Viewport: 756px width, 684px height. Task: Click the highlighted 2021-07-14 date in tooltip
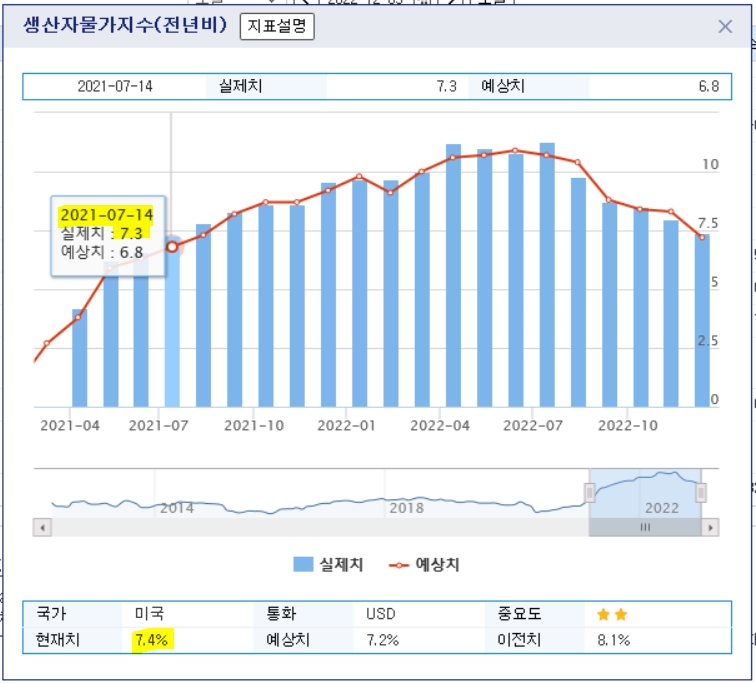tap(107, 215)
